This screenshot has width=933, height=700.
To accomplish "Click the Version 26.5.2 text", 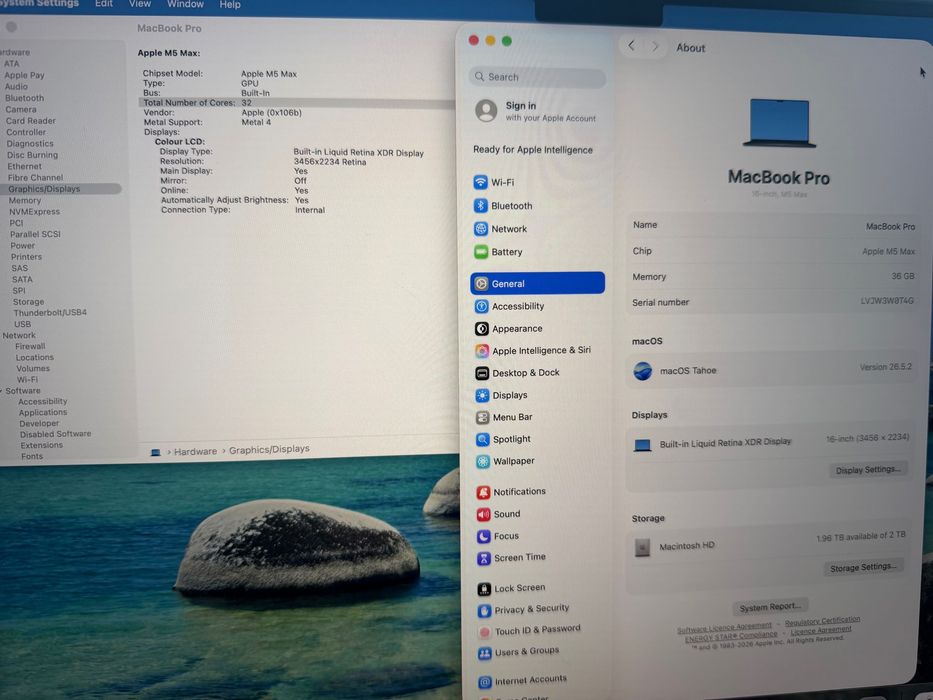I will [885, 367].
